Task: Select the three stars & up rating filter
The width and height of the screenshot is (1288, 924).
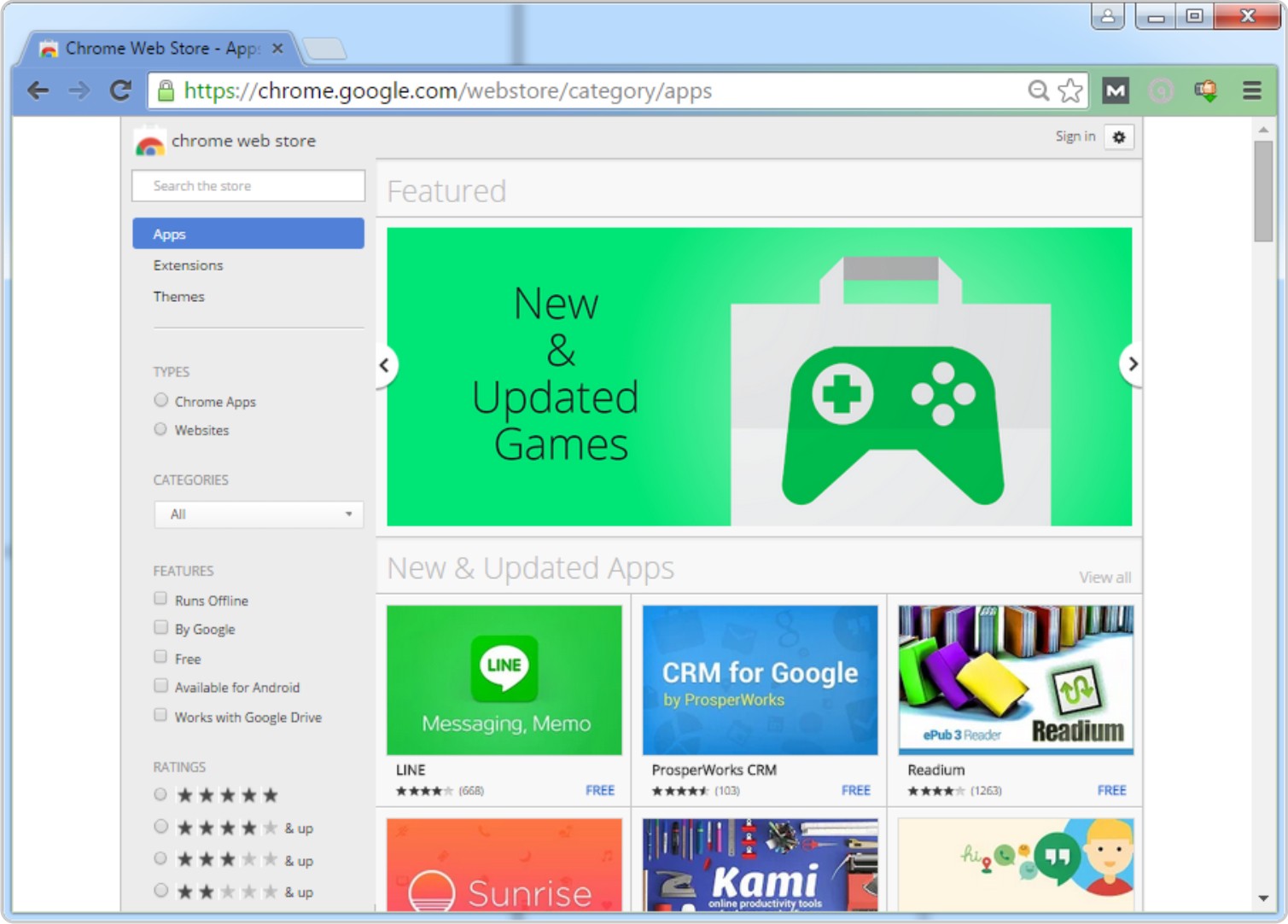Action: click(160, 859)
